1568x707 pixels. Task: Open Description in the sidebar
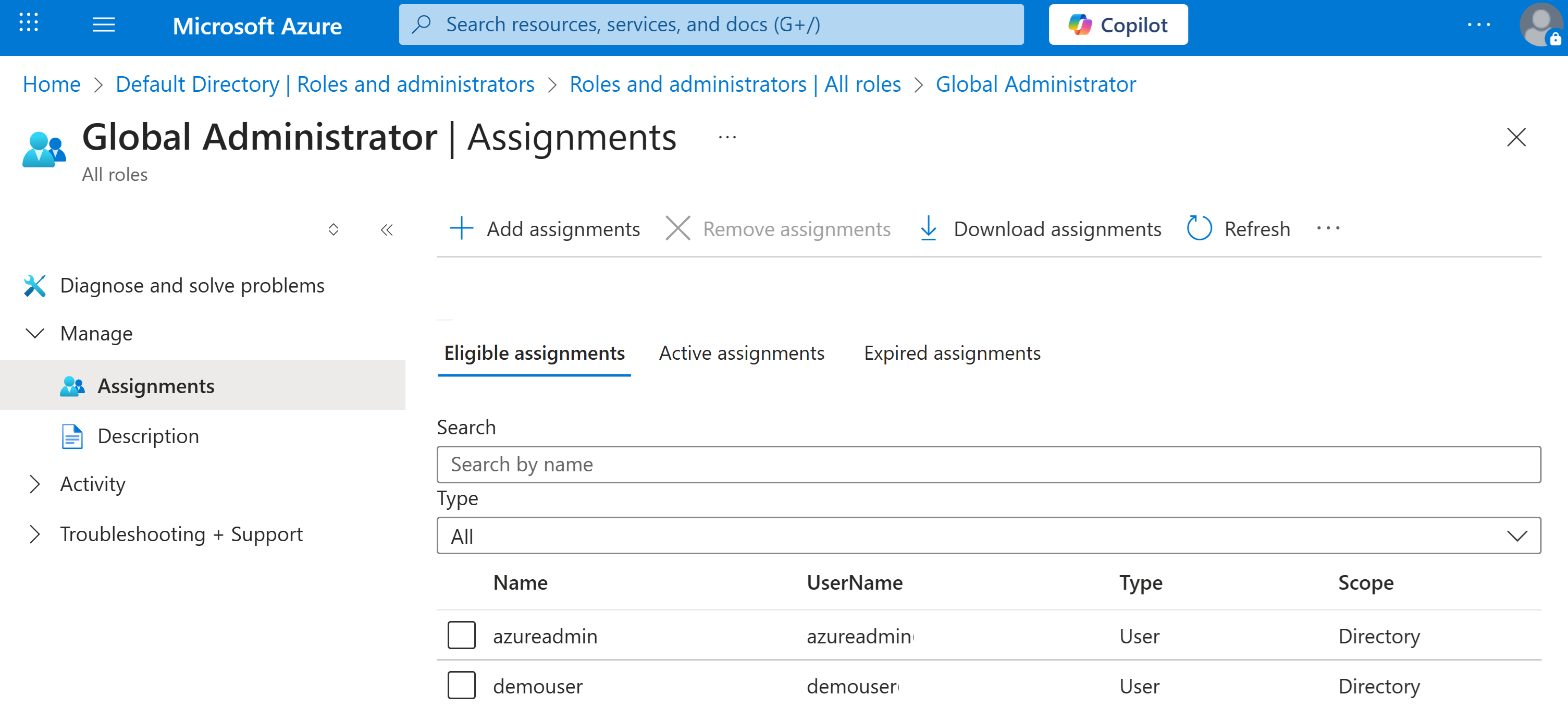pyautogui.click(x=148, y=436)
